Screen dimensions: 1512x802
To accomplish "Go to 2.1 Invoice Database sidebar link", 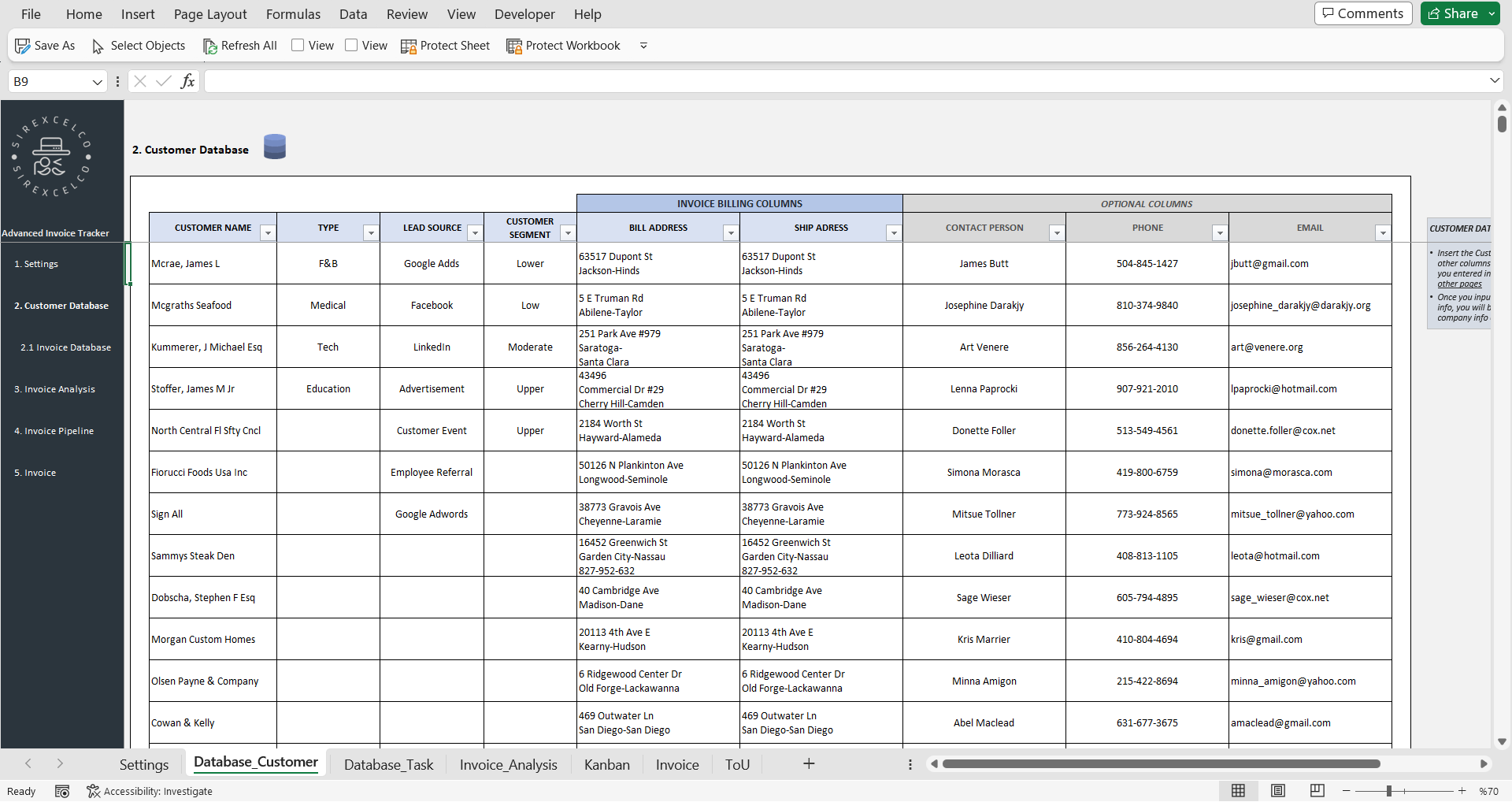I will click(66, 347).
